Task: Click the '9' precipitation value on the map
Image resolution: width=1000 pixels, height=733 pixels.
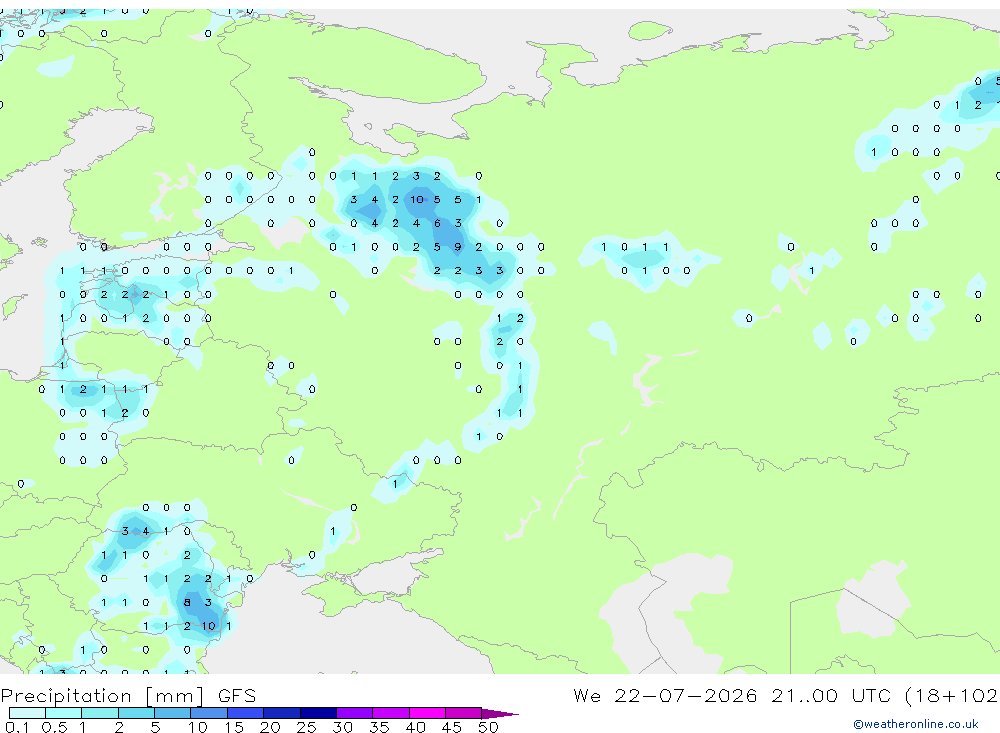Action: 457,247
